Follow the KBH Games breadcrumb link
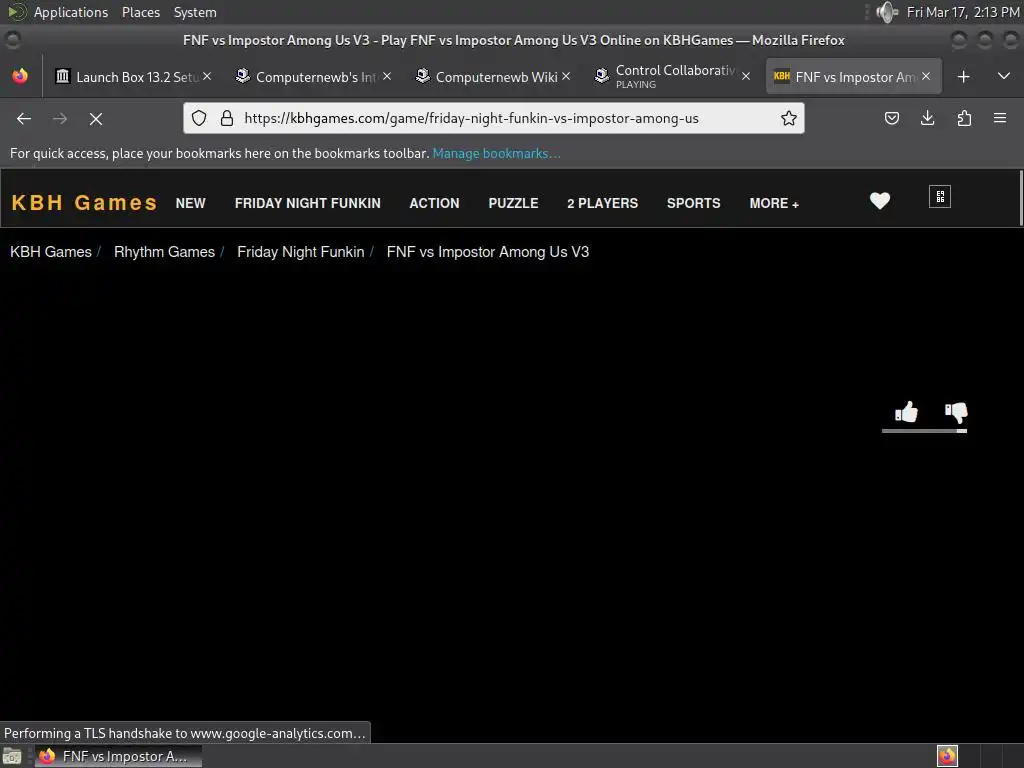This screenshot has width=1024, height=768. pyautogui.click(x=51, y=252)
